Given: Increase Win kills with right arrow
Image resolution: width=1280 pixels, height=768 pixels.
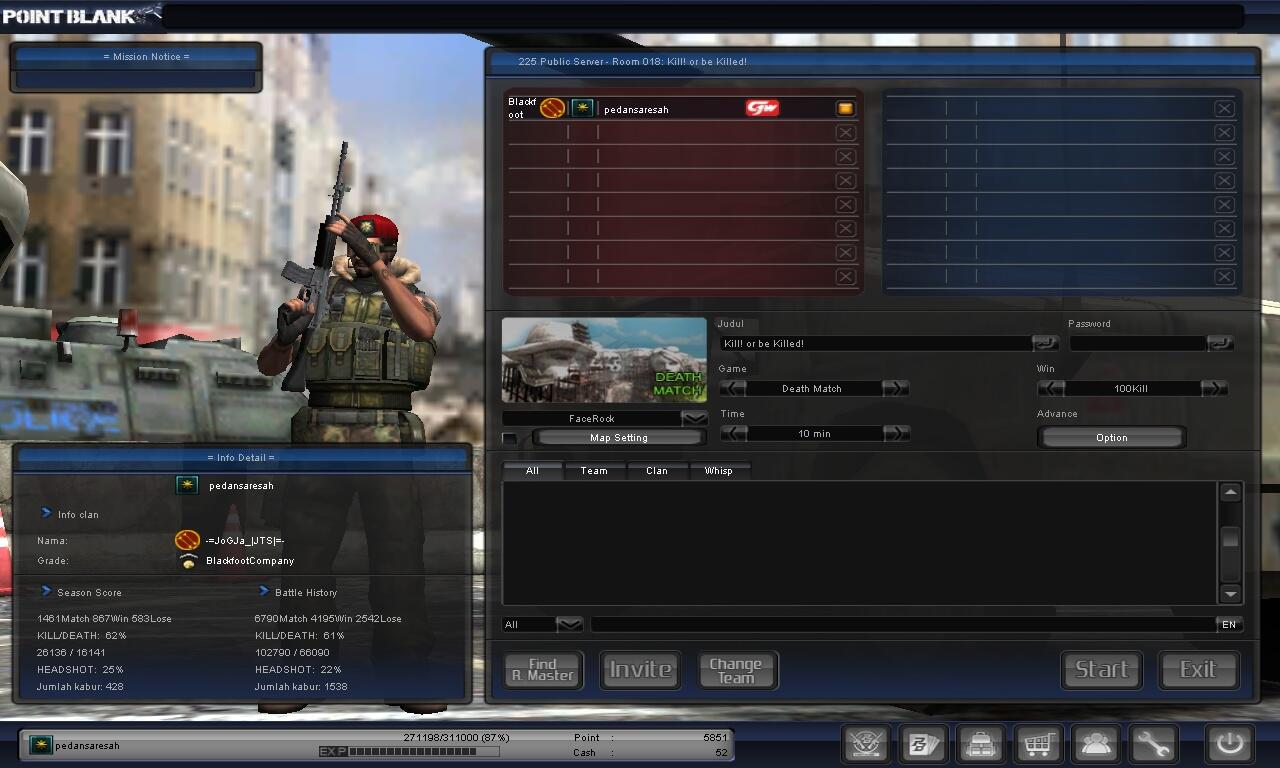Looking at the screenshot, I should pos(1214,388).
